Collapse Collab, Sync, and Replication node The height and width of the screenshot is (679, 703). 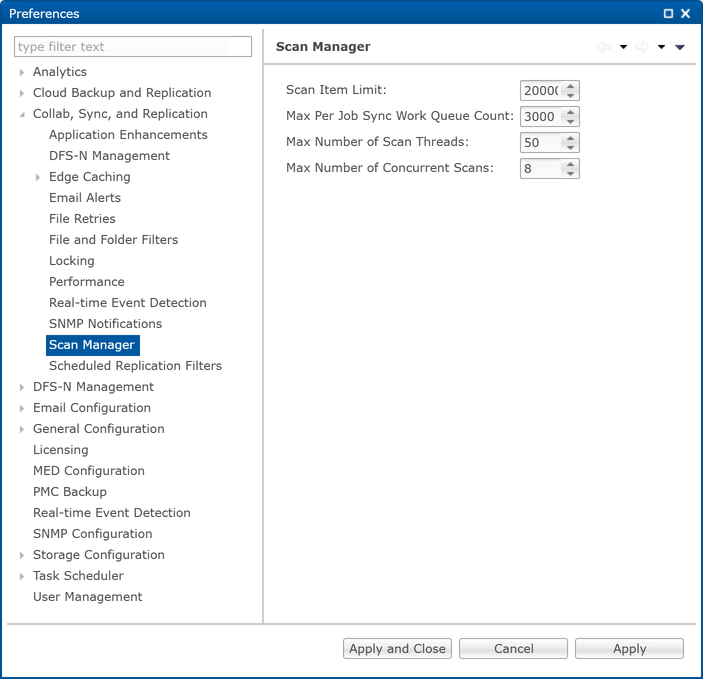(x=22, y=114)
